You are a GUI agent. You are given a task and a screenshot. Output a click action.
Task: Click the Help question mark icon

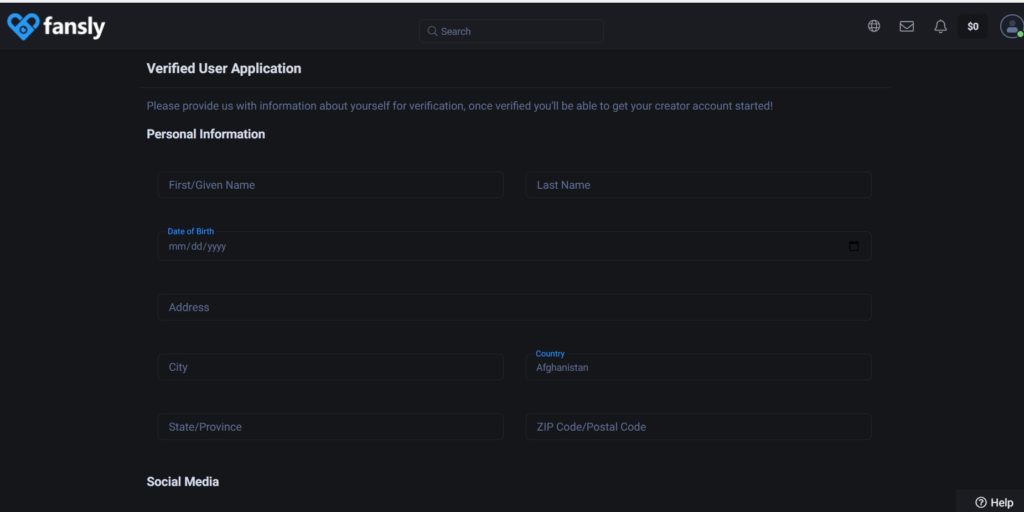tap(980, 502)
